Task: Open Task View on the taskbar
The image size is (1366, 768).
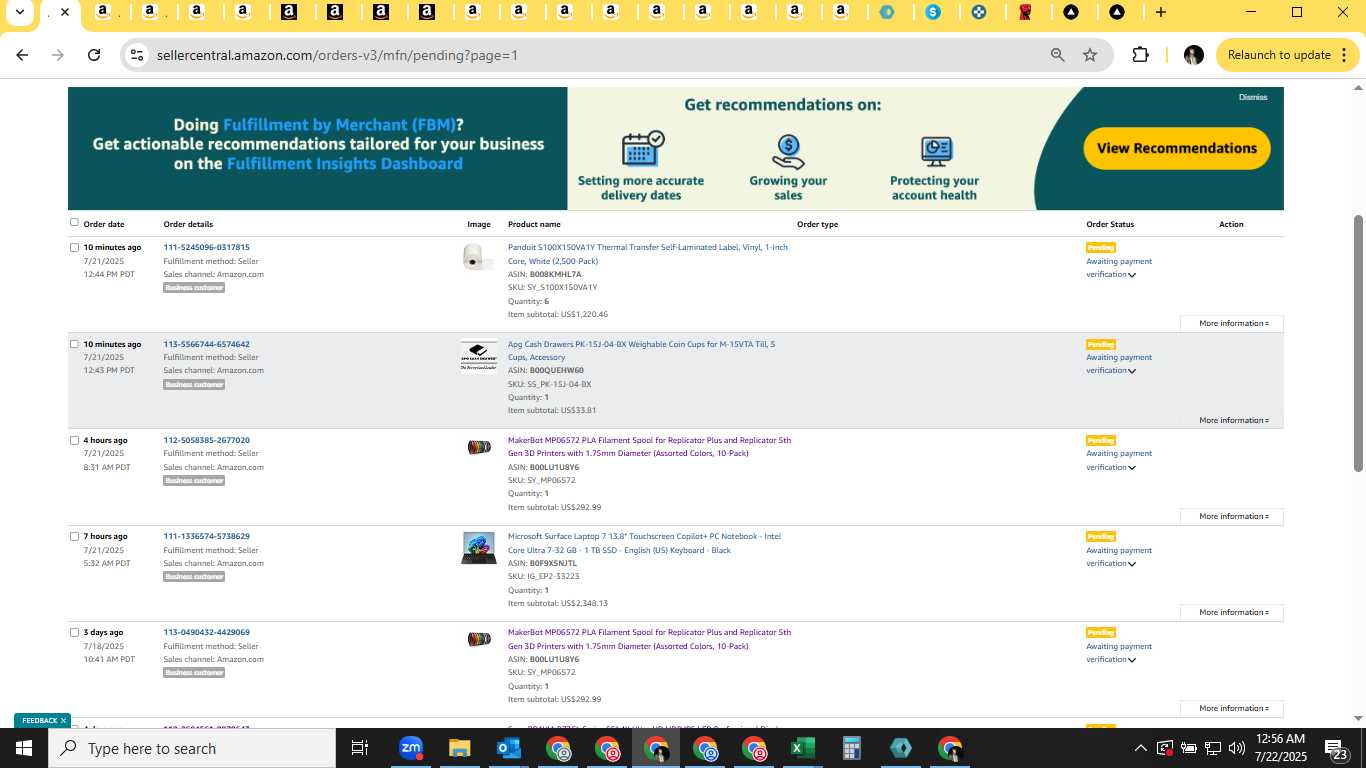Action: click(360, 748)
